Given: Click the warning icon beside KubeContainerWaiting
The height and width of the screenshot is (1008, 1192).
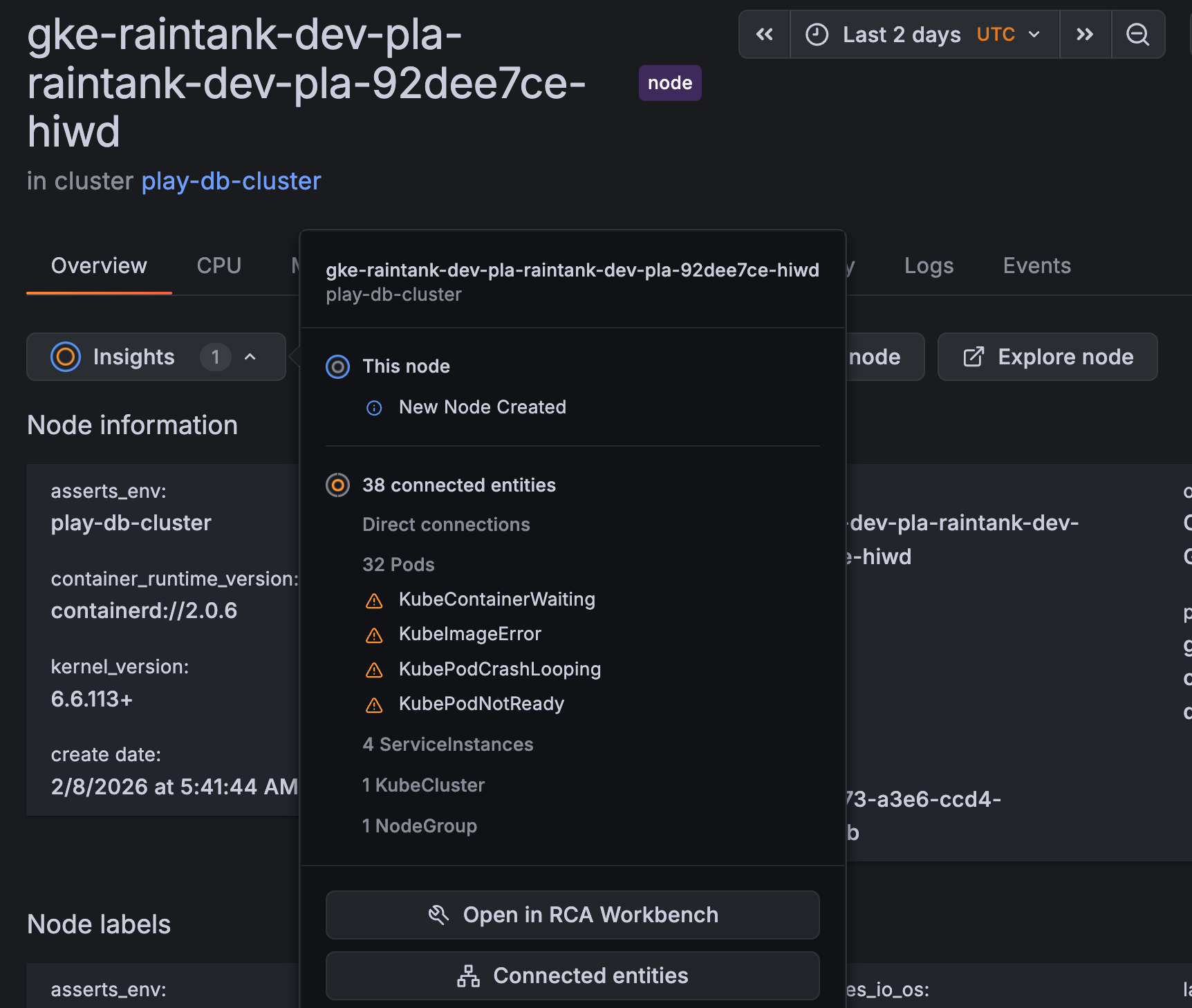Looking at the screenshot, I should coord(374,601).
